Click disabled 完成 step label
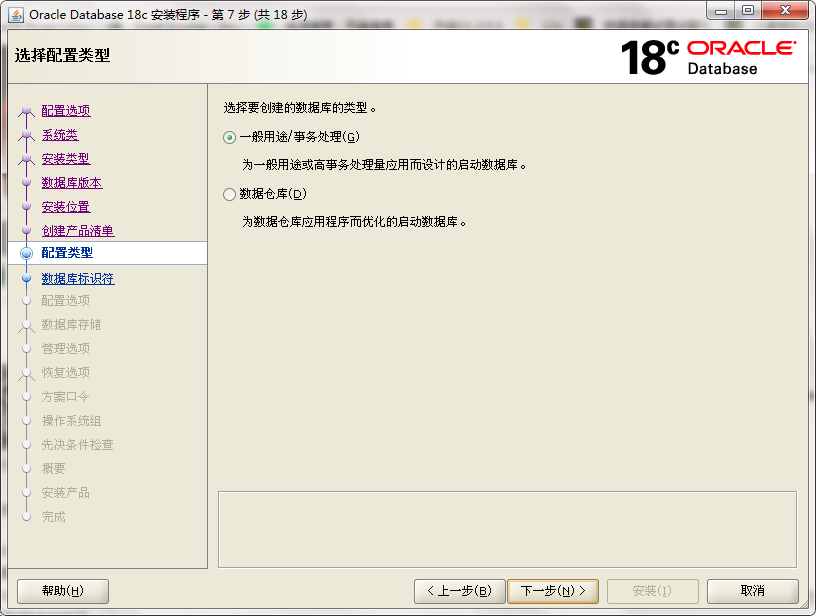816x616 pixels. pos(54,517)
